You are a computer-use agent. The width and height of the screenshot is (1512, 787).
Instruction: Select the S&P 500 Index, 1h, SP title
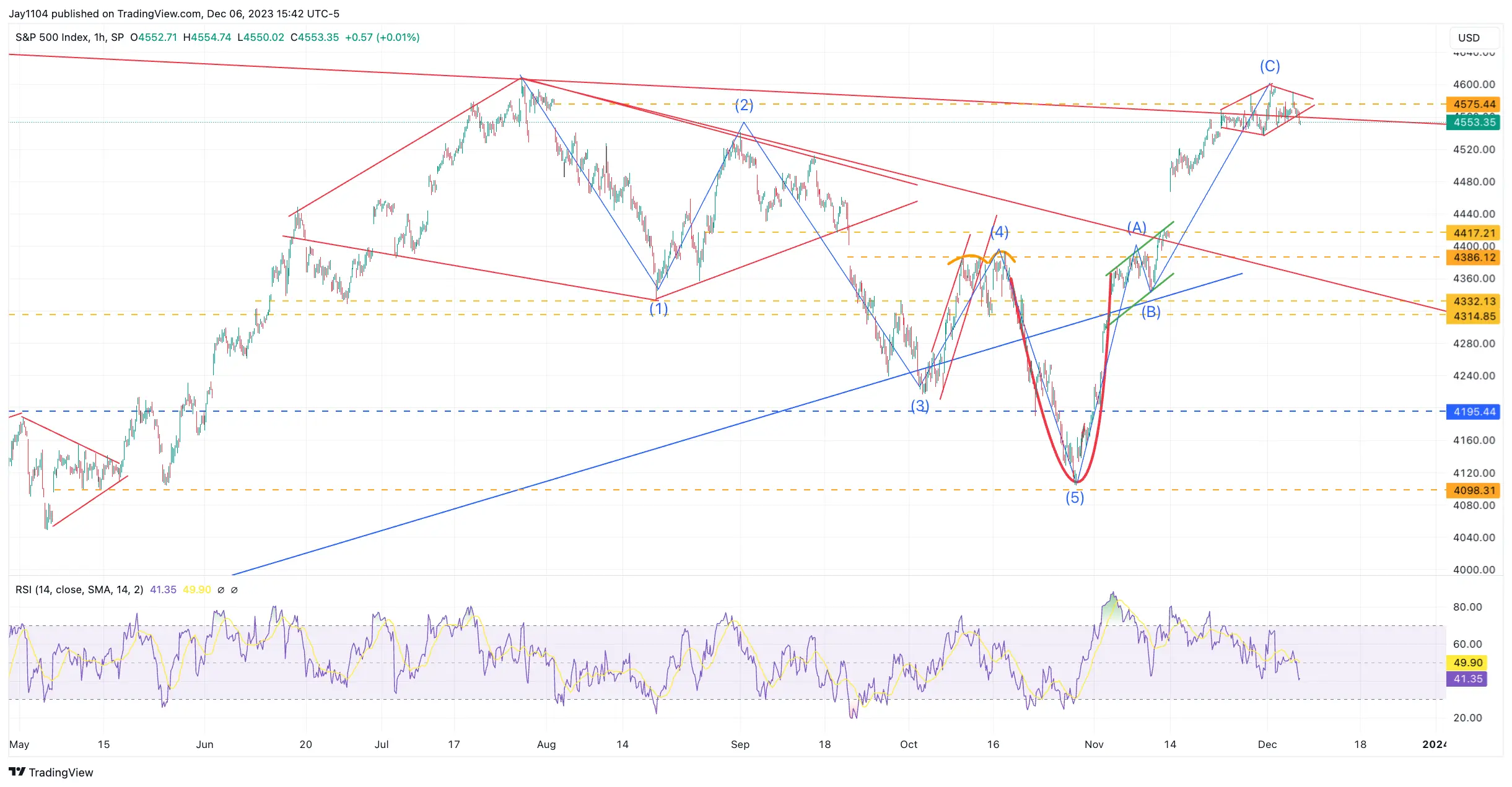pyautogui.click(x=69, y=37)
